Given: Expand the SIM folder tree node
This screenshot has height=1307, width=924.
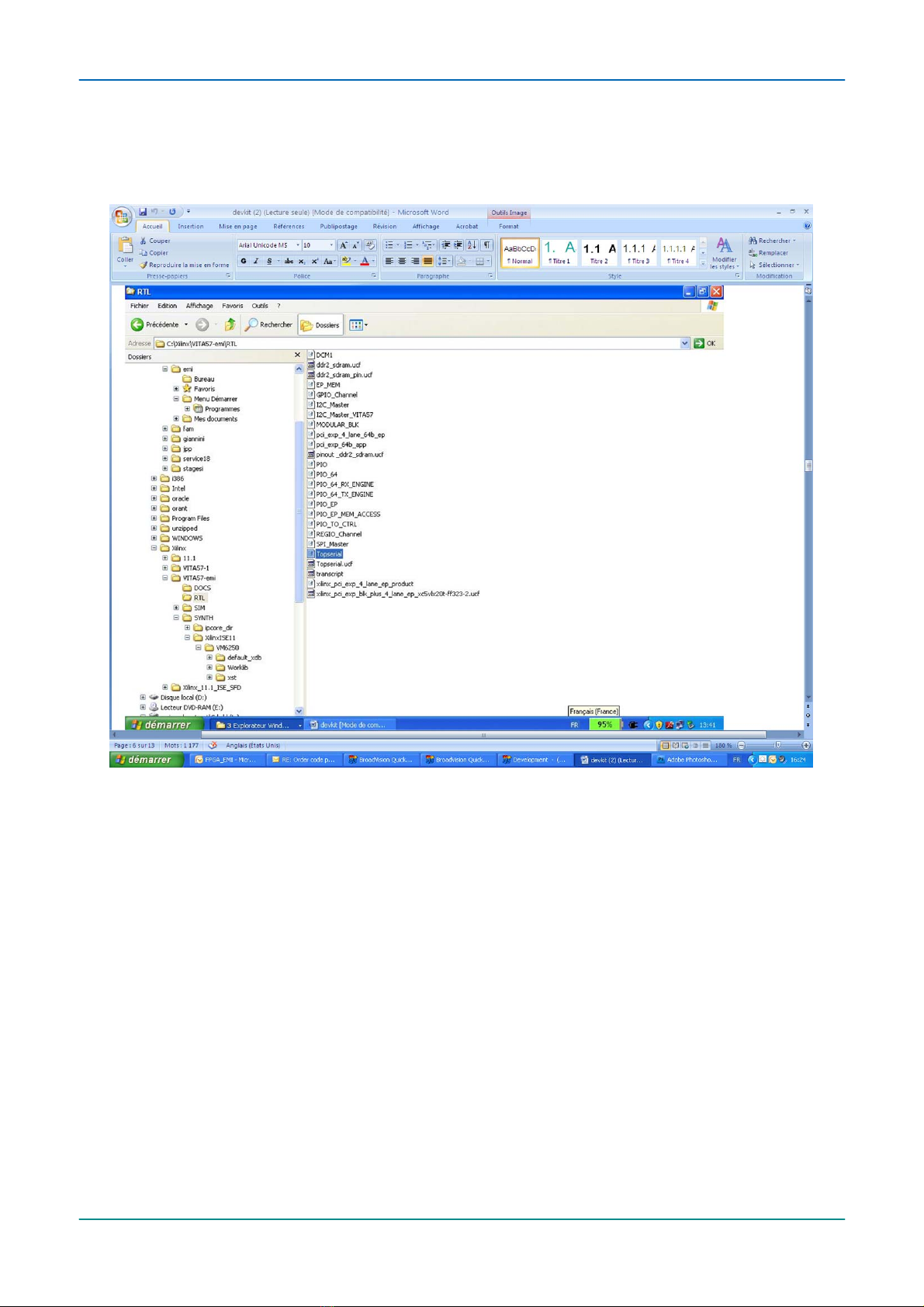Looking at the screenshot, I should click(176, 608).
